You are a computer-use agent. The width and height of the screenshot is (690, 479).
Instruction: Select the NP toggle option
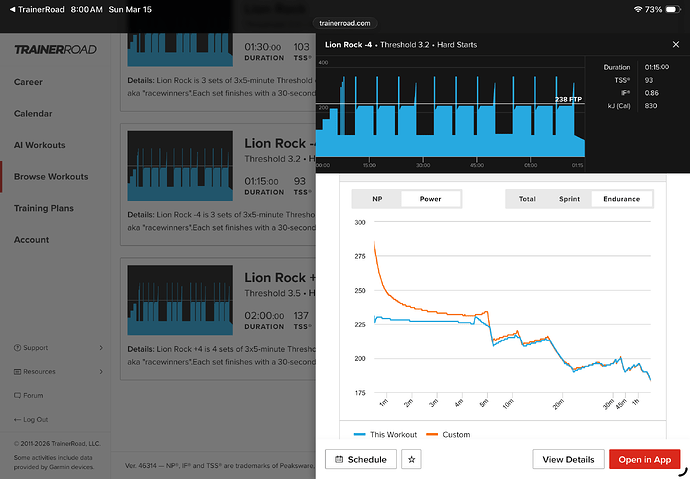tap(377, 199)
